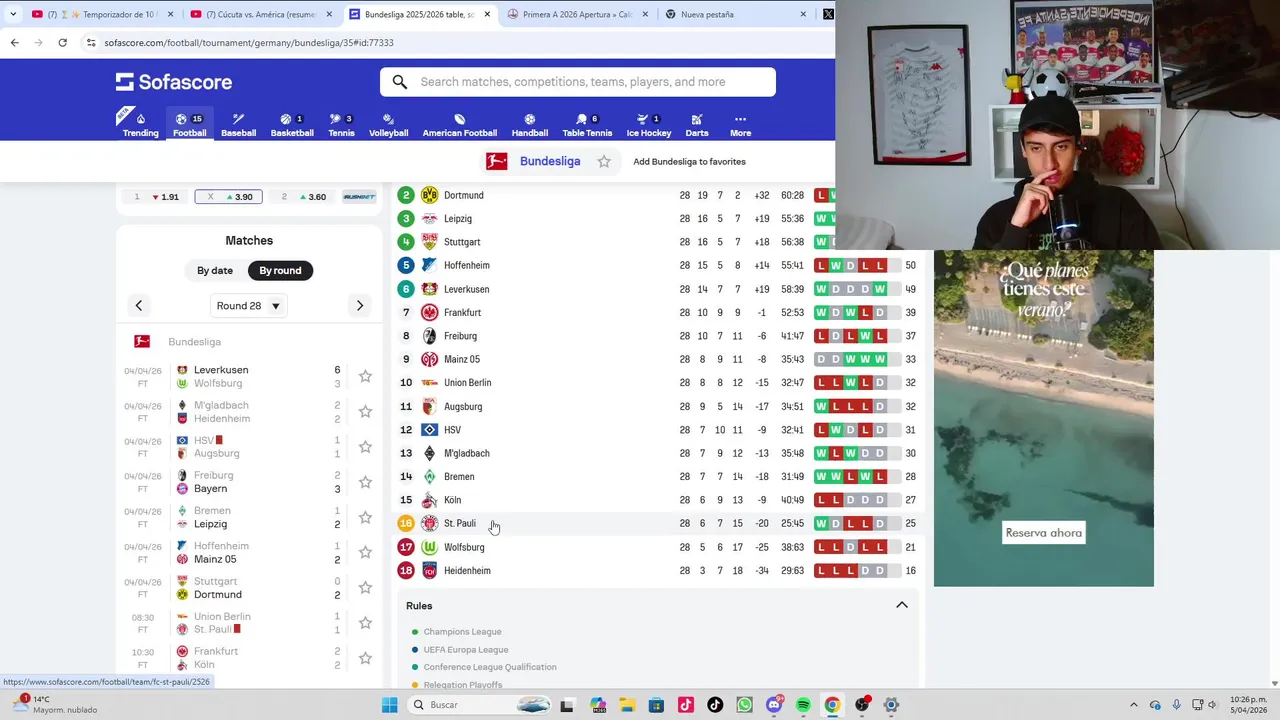This screenshot has height=720, width=1280.
Task: Click Add Bundesliga to favorites text
Action: [689, 161]
